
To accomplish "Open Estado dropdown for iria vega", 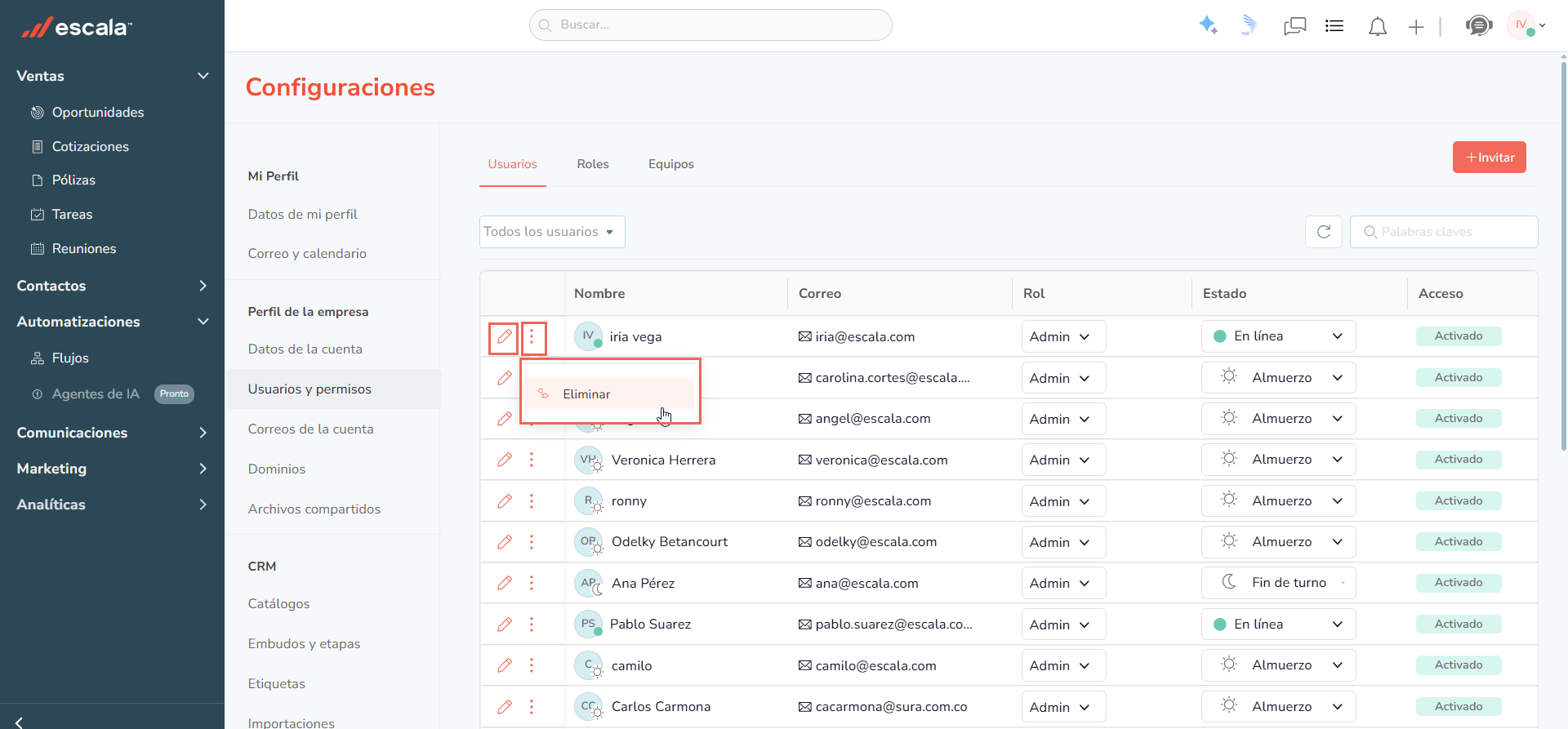I will pos(1278,336).
